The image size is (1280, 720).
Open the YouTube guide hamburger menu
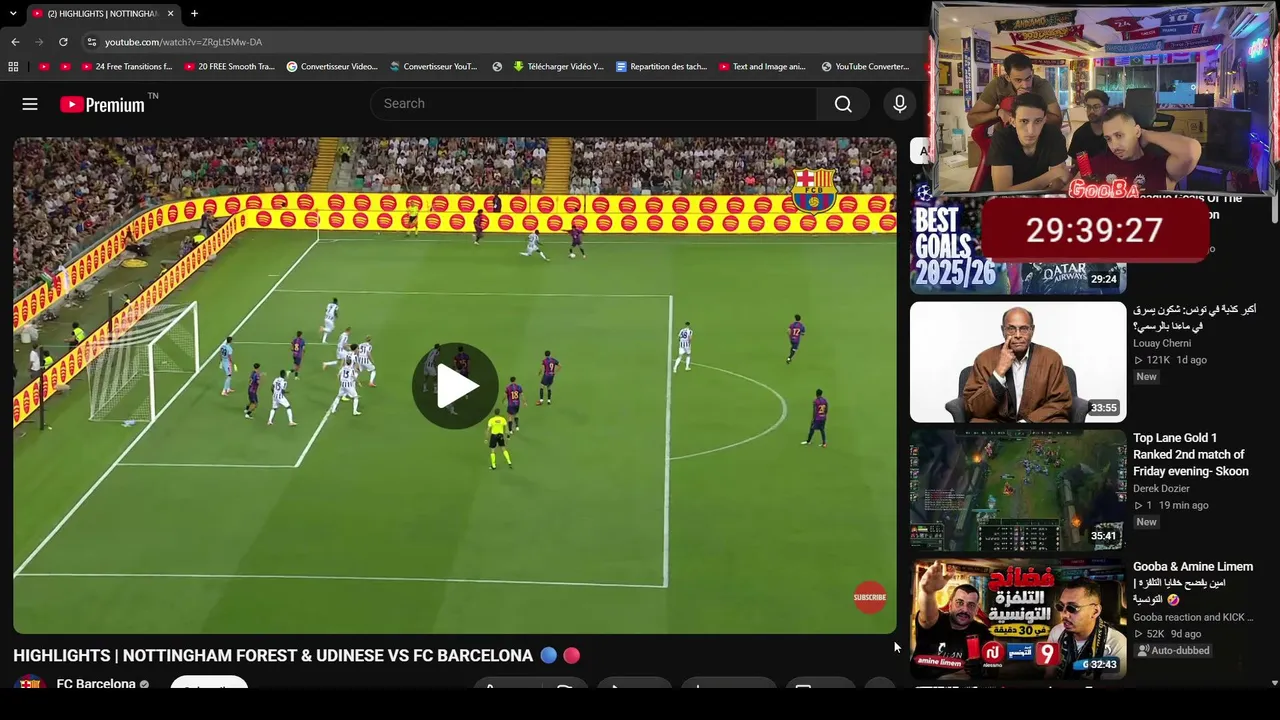[30, 104]
